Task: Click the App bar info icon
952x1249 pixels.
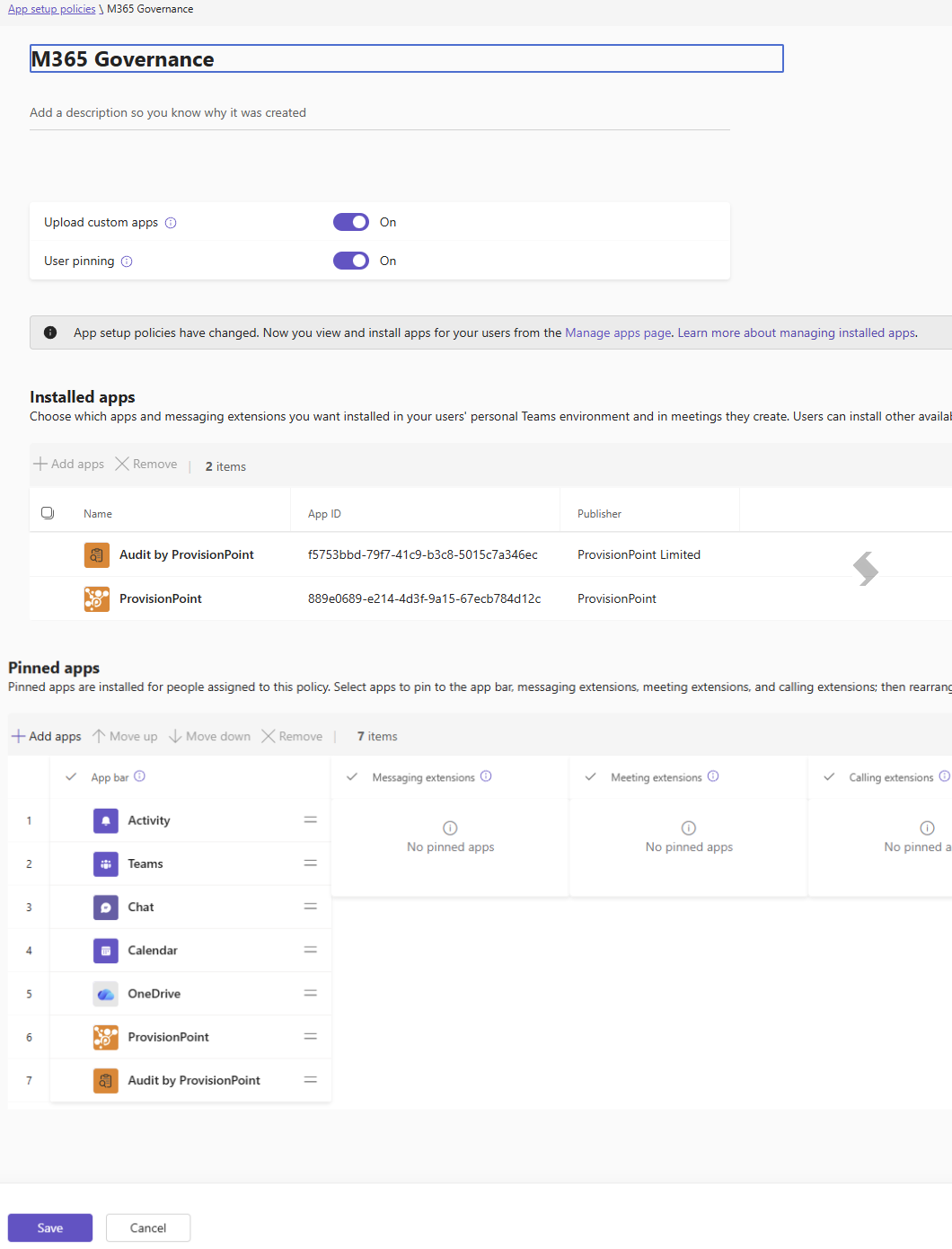Action: [139, 776]
